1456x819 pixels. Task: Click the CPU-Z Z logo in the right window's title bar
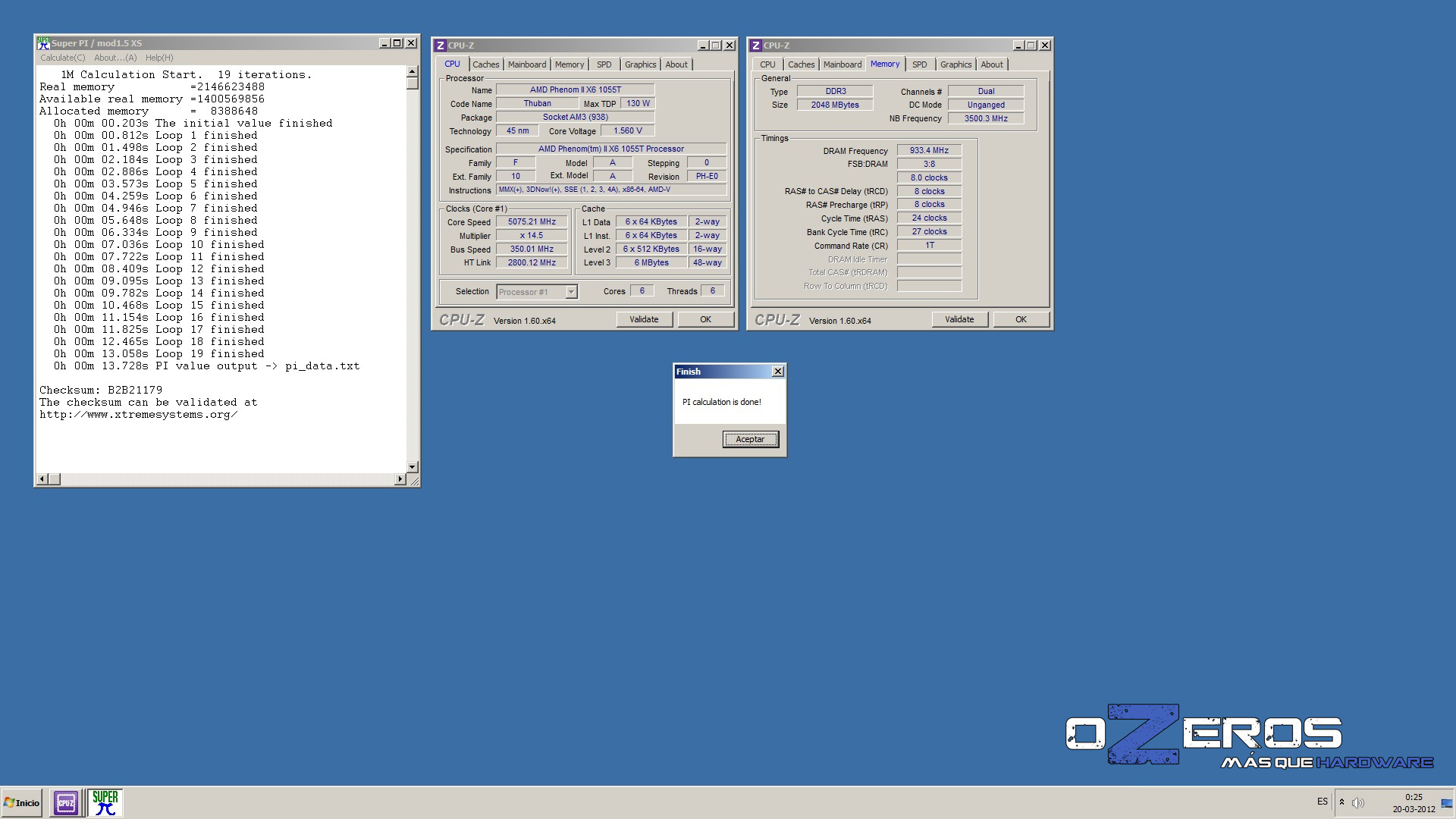(x=756, y=45)
